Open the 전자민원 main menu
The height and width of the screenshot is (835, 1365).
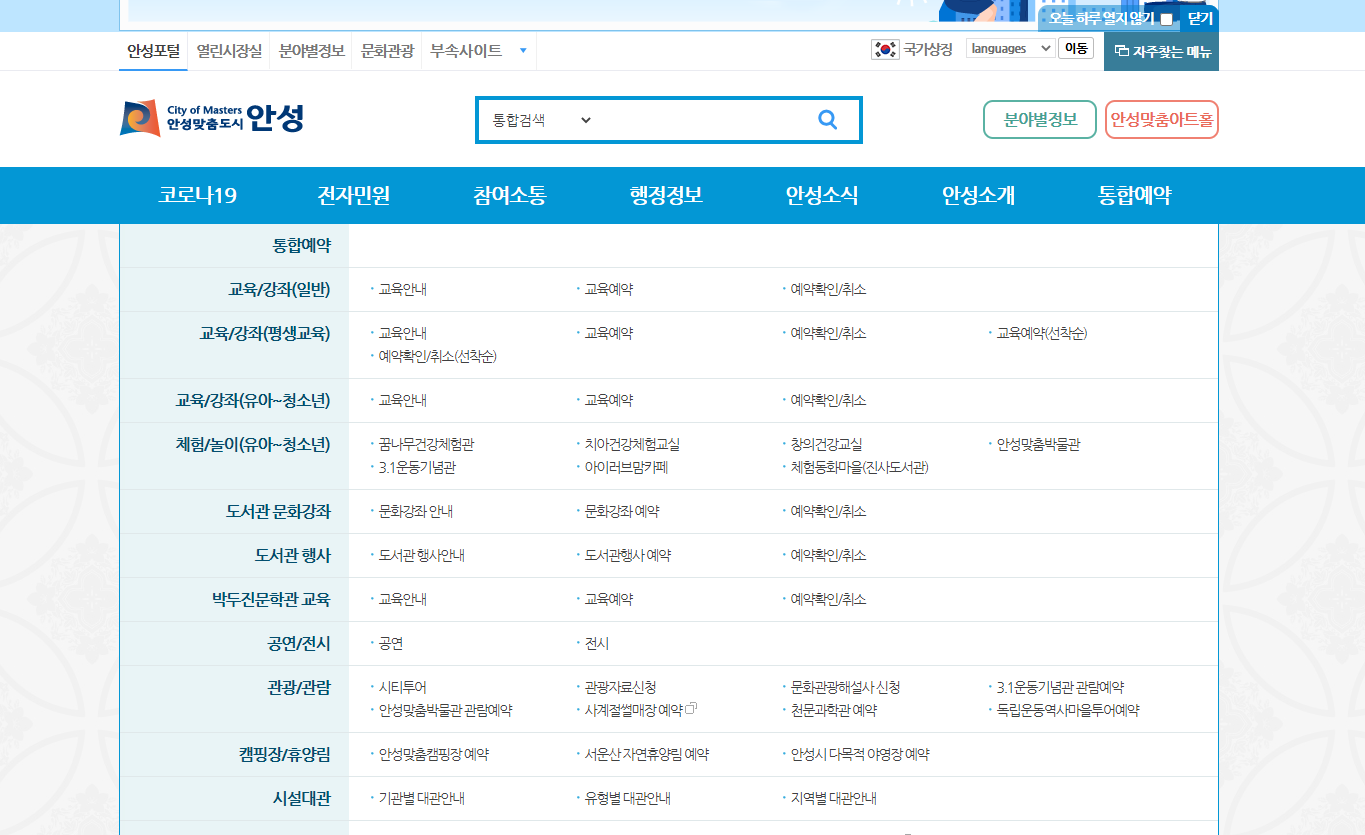[354, 196]
